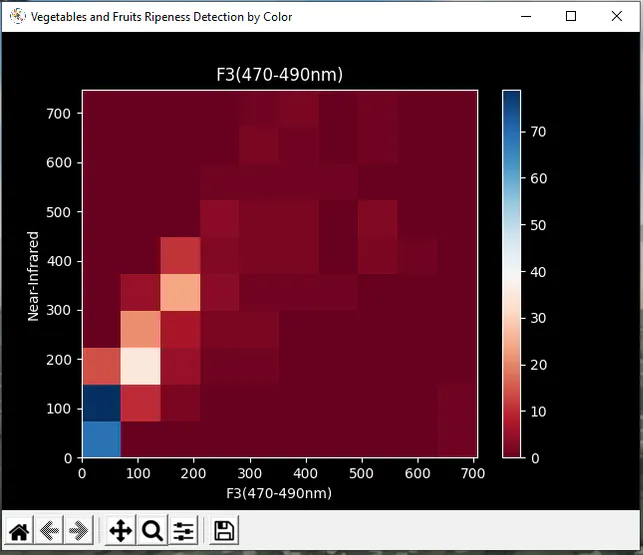Go forward to next view arrow
Viewport: 643px width, 555px height.
pyautogui.click(x=79, y=531)
